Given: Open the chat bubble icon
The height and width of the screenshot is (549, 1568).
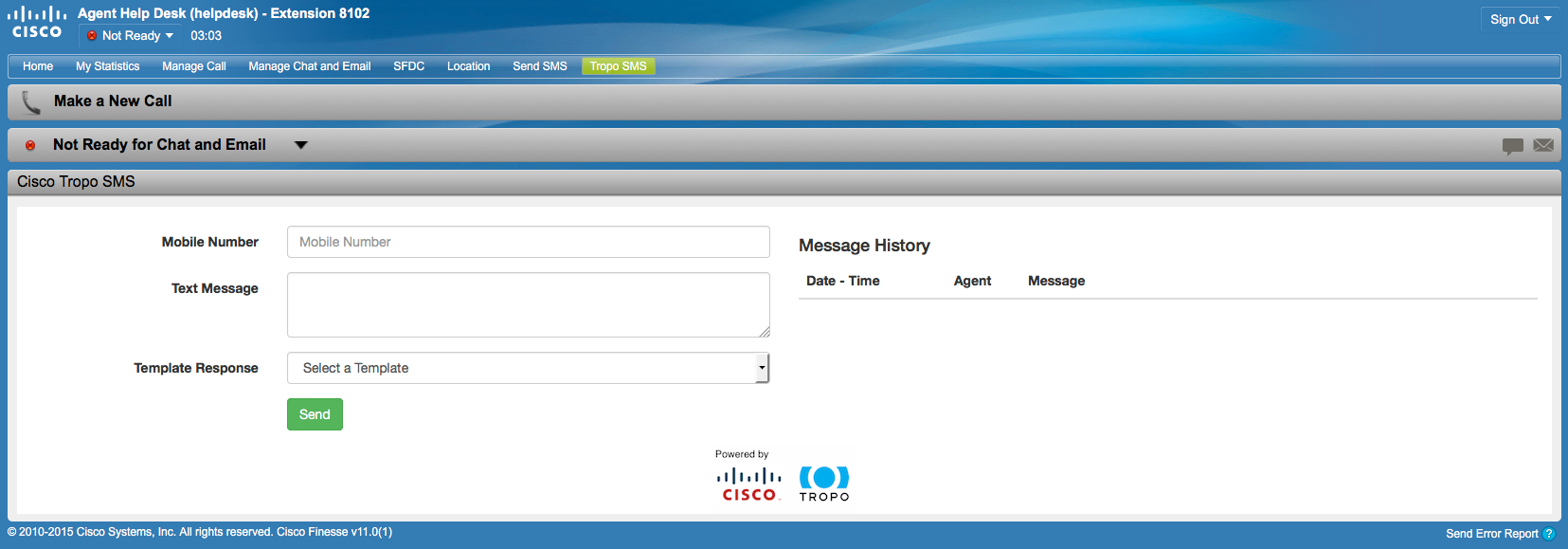Looking at the screenshot, I should click(1513, 146).
